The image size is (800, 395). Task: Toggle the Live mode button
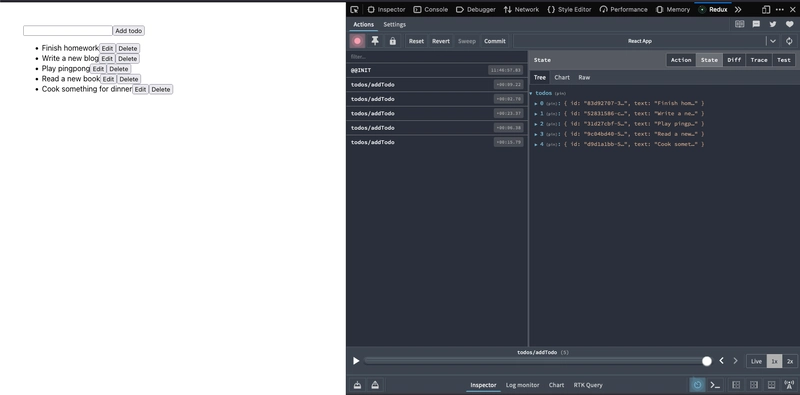coord(756,361)
